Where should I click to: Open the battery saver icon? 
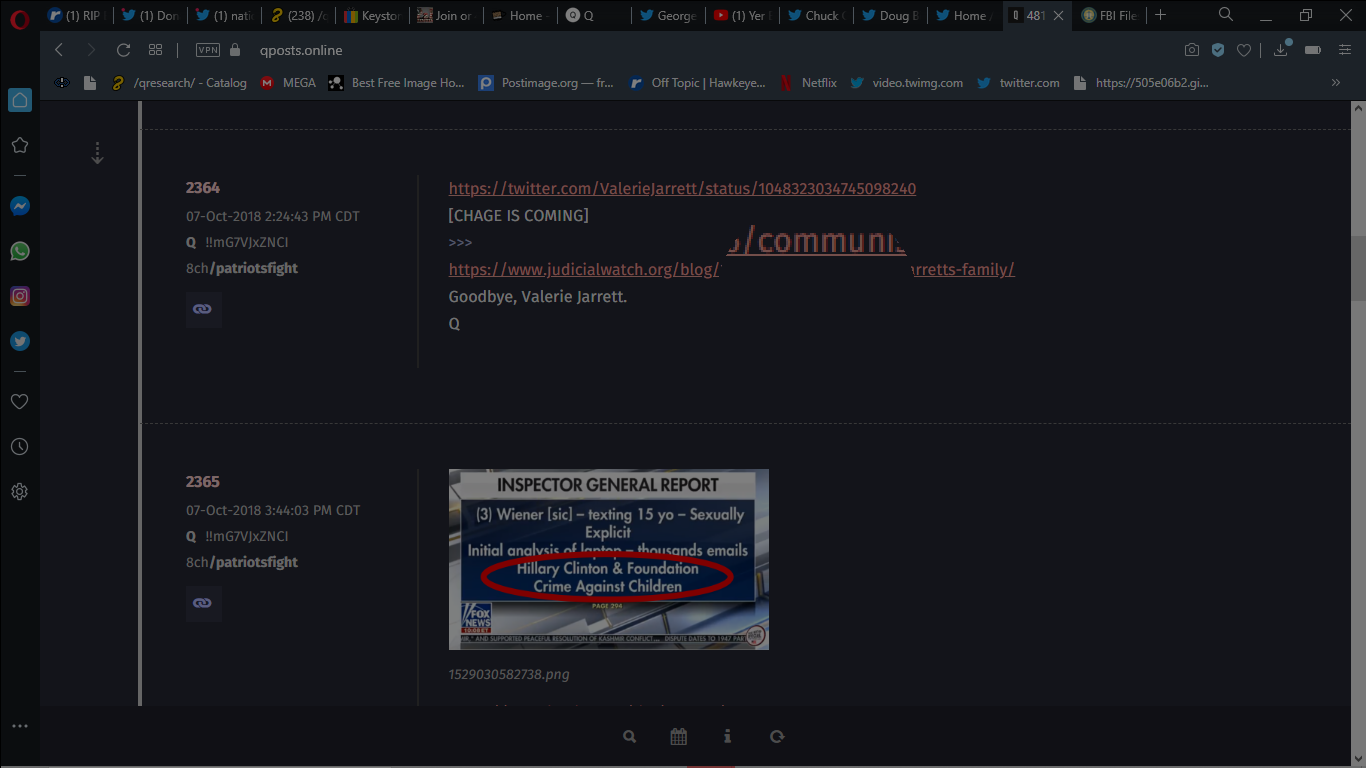pyautogui.click(x=1313, y=50)
